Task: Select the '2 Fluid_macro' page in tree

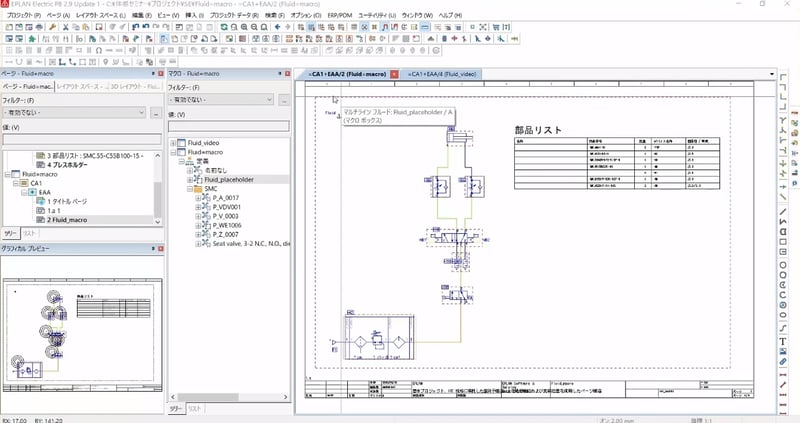Action: [67, 220]
